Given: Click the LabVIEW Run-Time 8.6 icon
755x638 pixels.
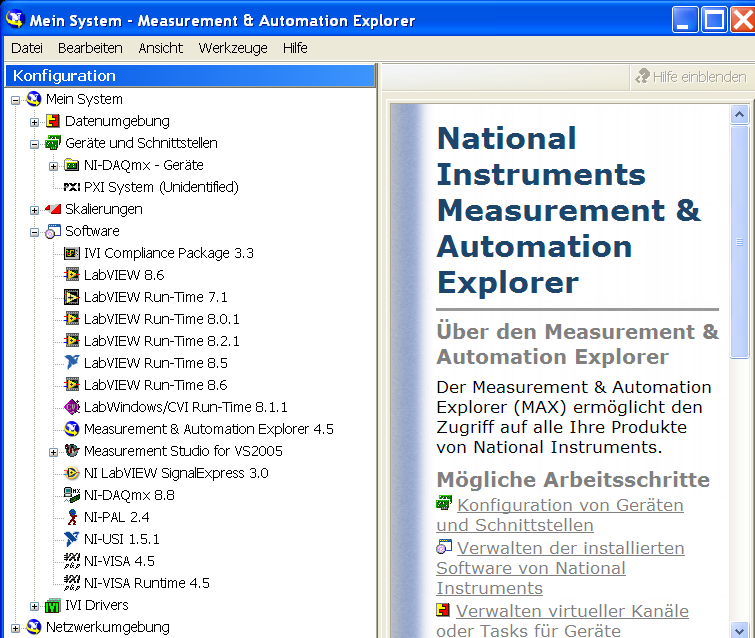Looking at the screenshot, I should pos(72,385).
